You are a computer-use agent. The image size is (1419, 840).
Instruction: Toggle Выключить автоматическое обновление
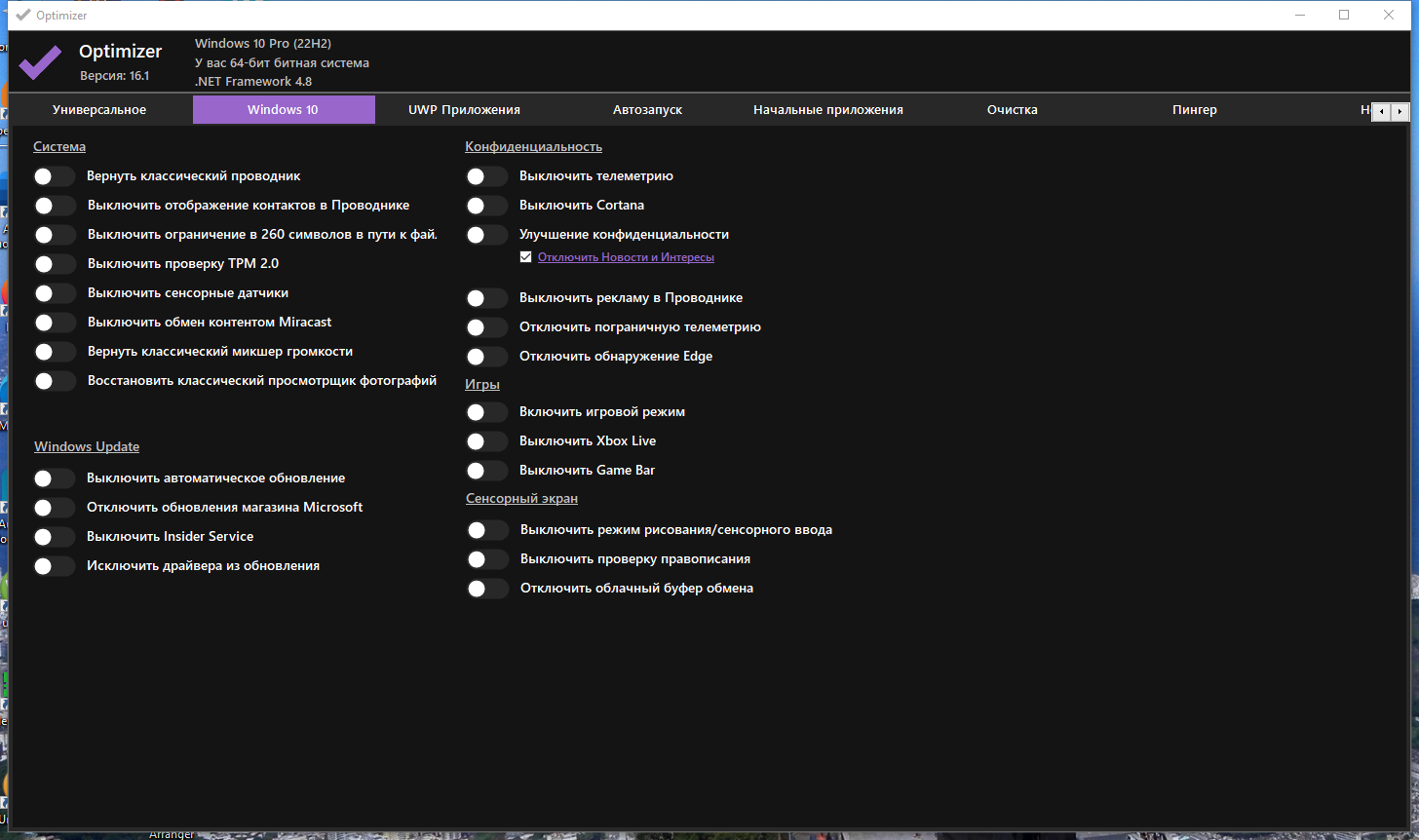(x=55, y=478)
